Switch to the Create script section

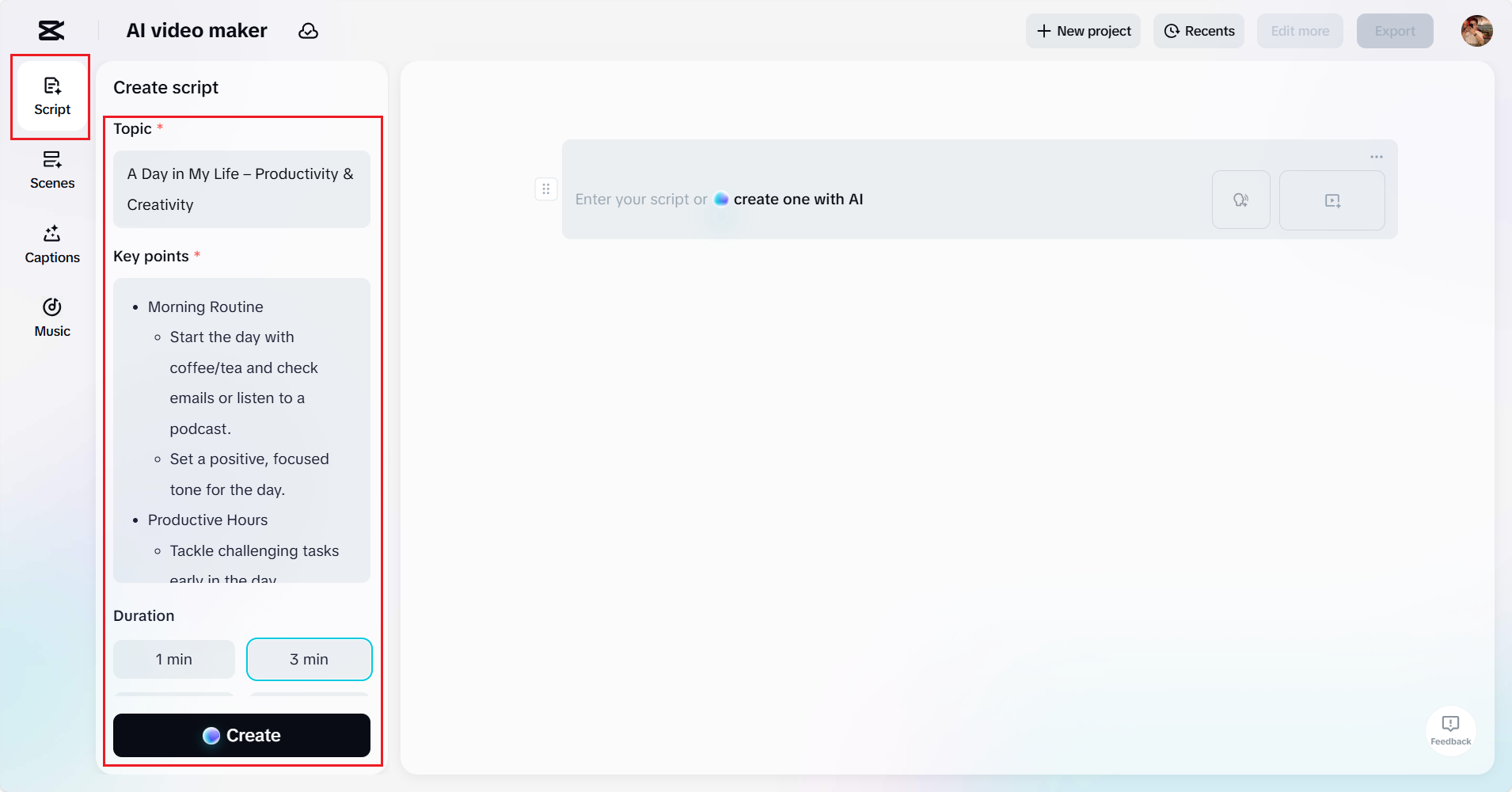click(165, 87)
